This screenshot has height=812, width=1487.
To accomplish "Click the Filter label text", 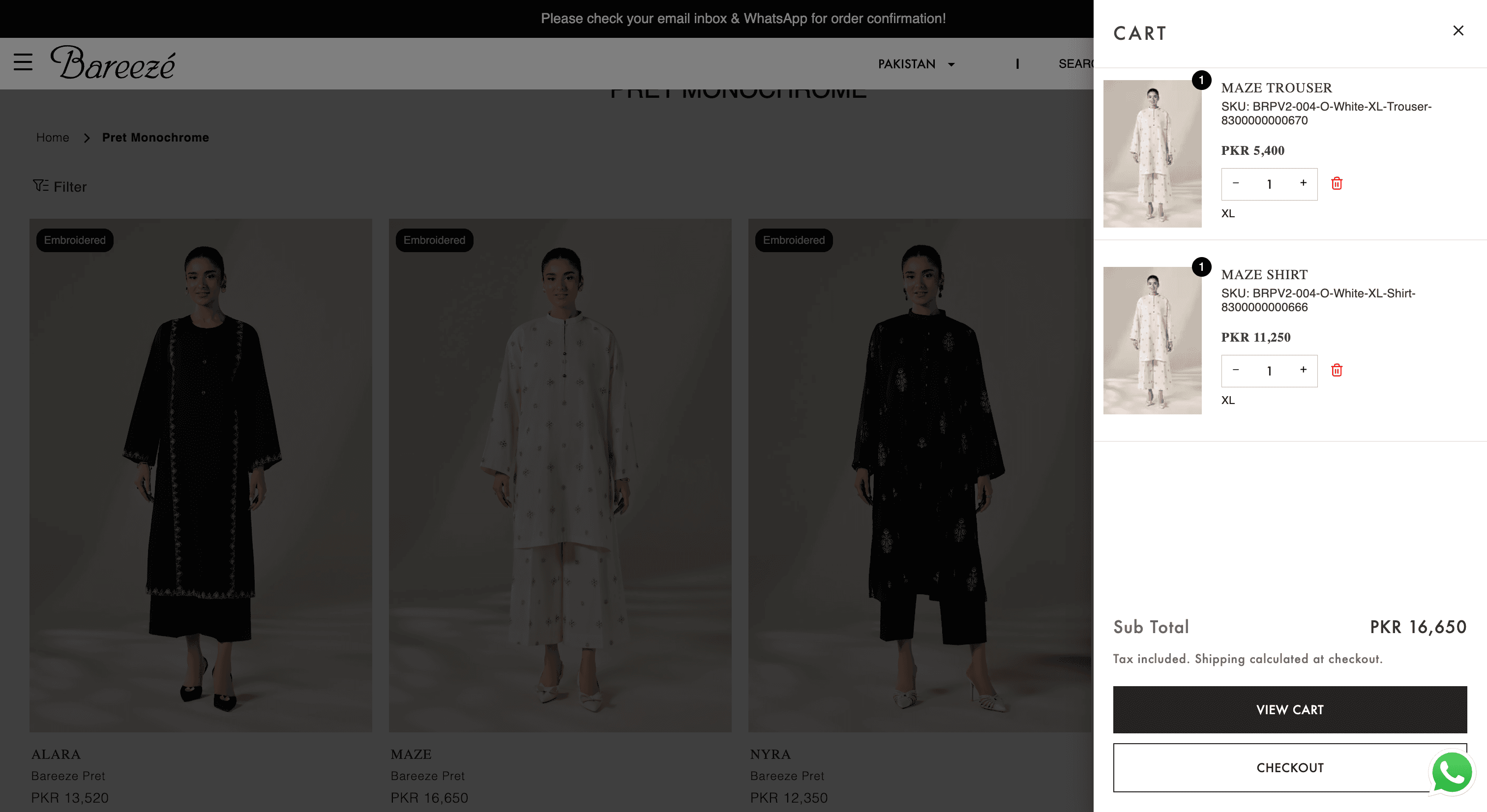I will tap(70, 186).
